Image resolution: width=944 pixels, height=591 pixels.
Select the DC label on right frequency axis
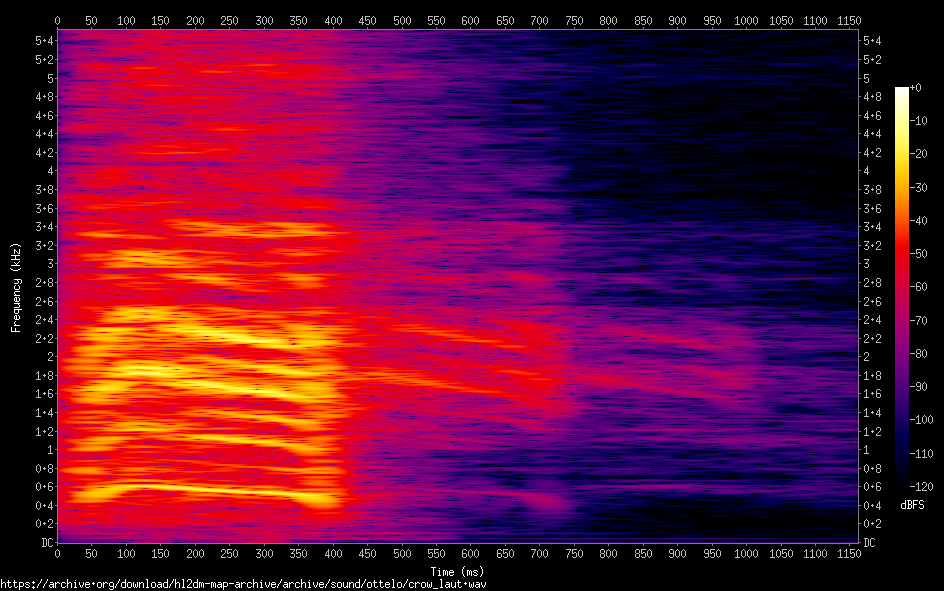pos(870,543)
